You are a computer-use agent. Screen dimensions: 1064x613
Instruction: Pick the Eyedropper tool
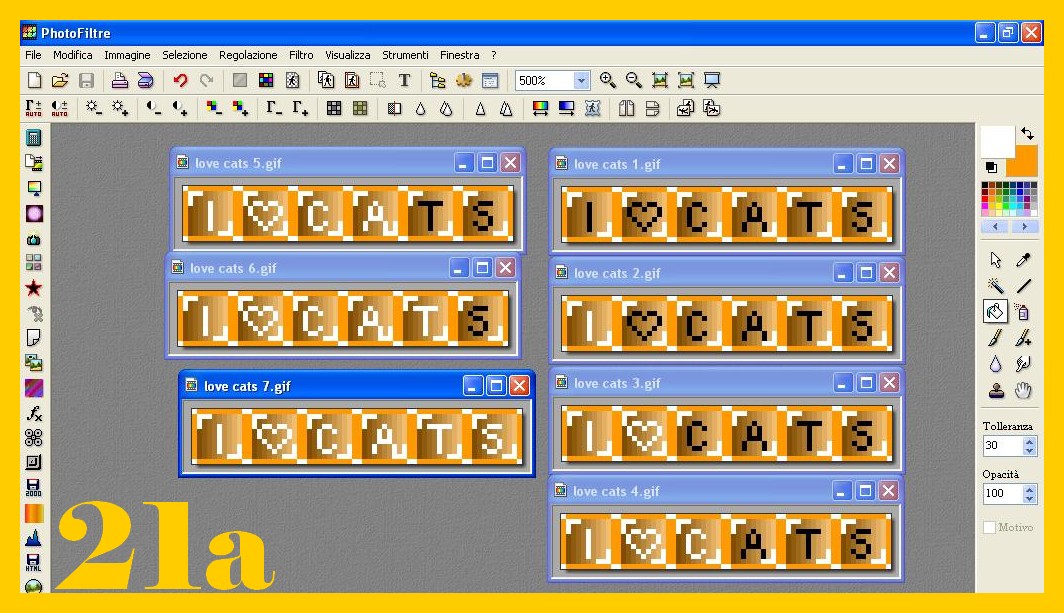[1023, 260]
